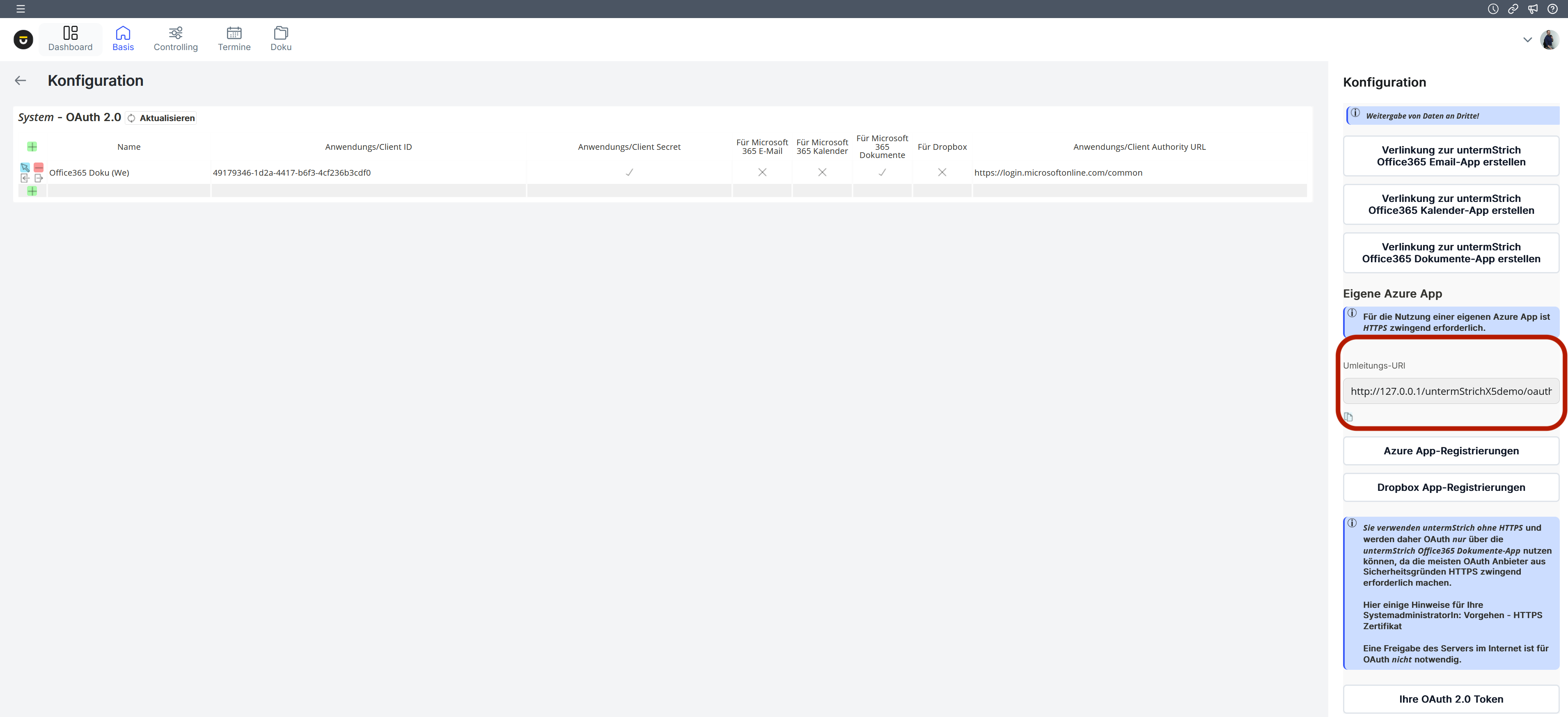Click the logout arrow icon in Office365 row
The height and width of the screenshot is (717, 1568).
38,179
